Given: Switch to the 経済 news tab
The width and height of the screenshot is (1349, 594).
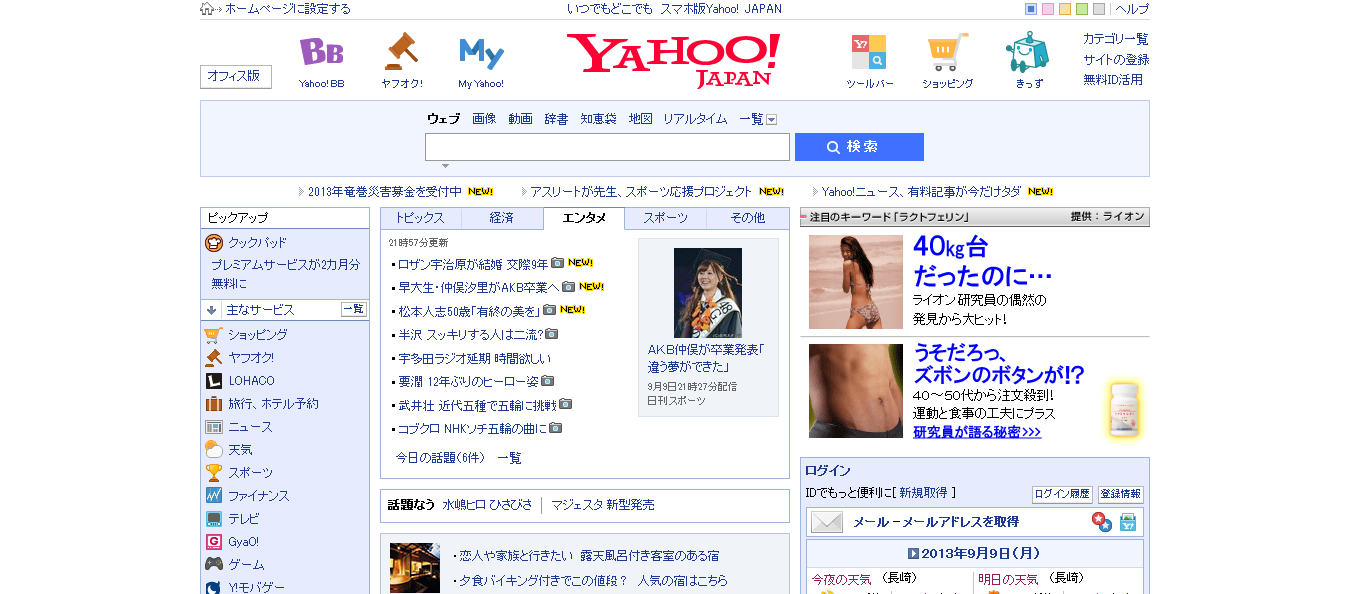Looking at the screenshot, I should point(502,218).
